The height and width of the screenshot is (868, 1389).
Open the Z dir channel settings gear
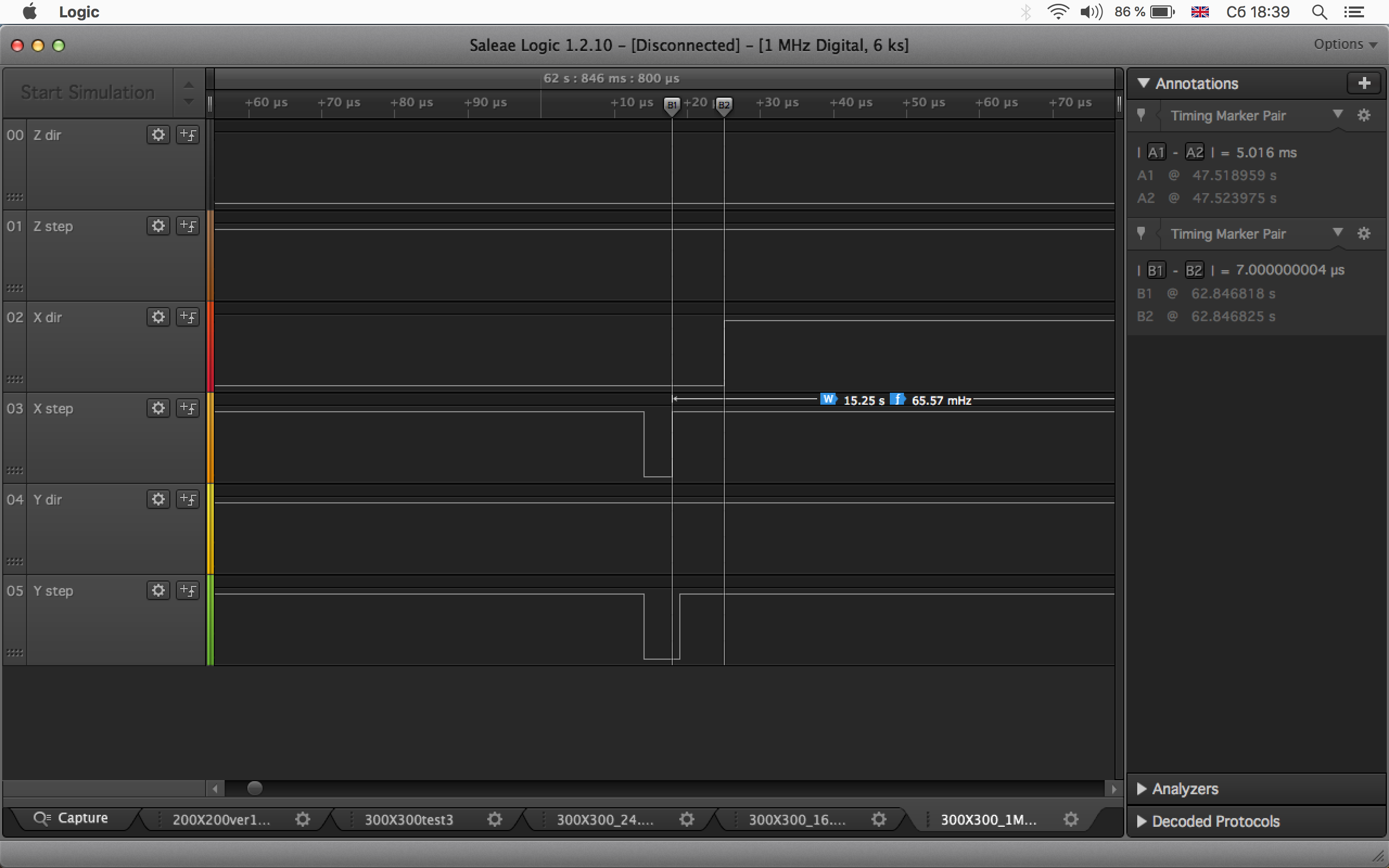(158, 135)
